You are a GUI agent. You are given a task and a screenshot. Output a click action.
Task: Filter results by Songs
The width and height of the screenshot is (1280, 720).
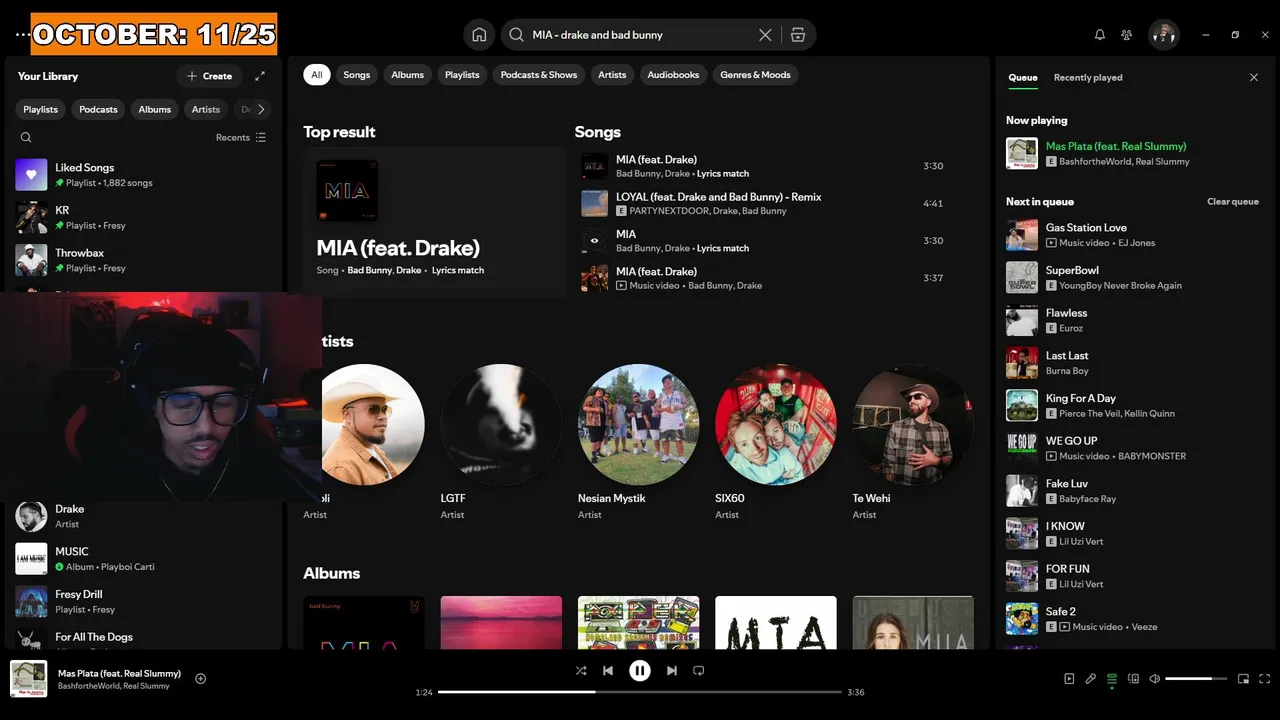(357, 75)
